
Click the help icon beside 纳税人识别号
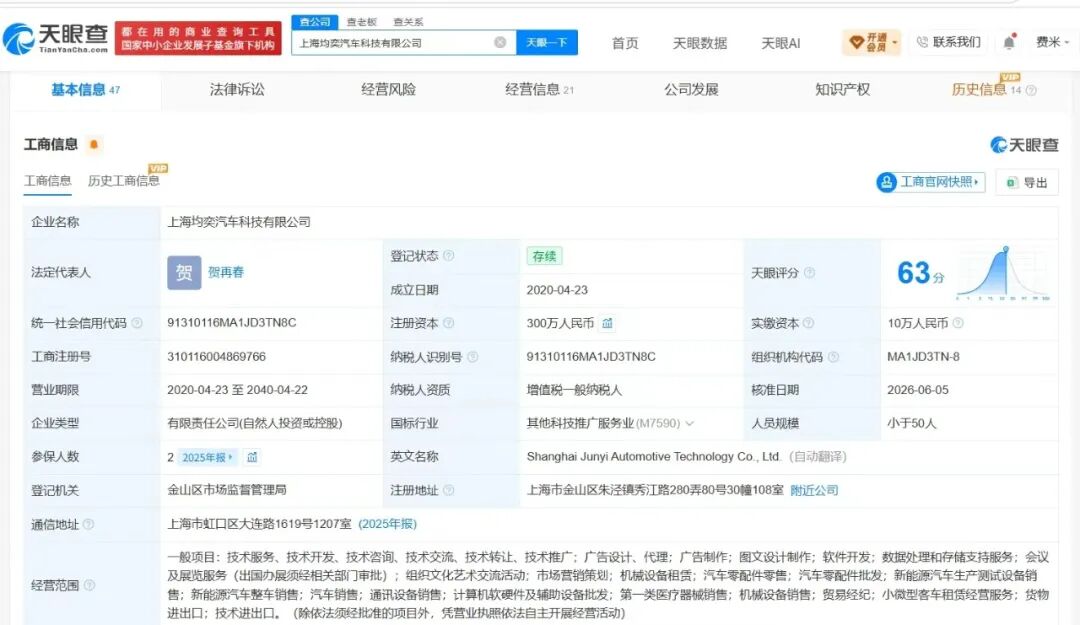pyautogui.click(x=472, y=356)
